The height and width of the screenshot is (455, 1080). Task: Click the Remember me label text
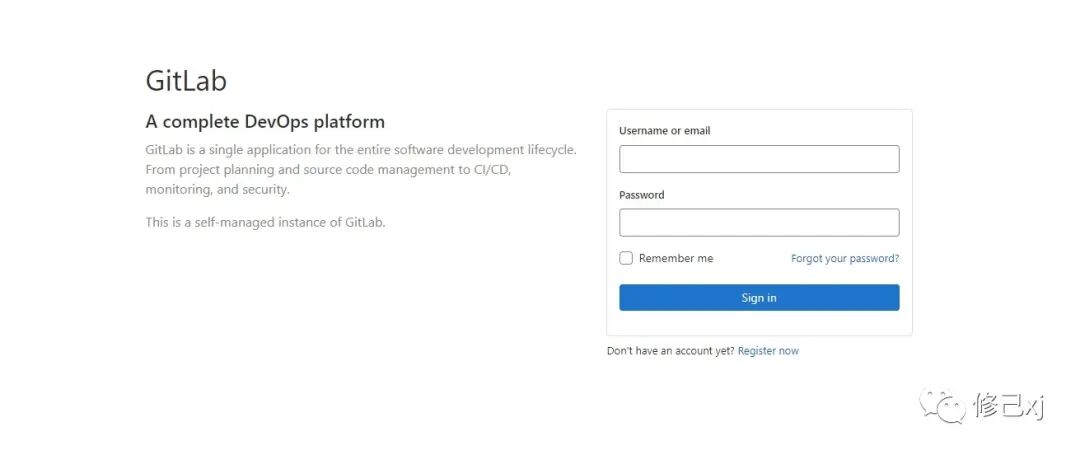point(676,258)
